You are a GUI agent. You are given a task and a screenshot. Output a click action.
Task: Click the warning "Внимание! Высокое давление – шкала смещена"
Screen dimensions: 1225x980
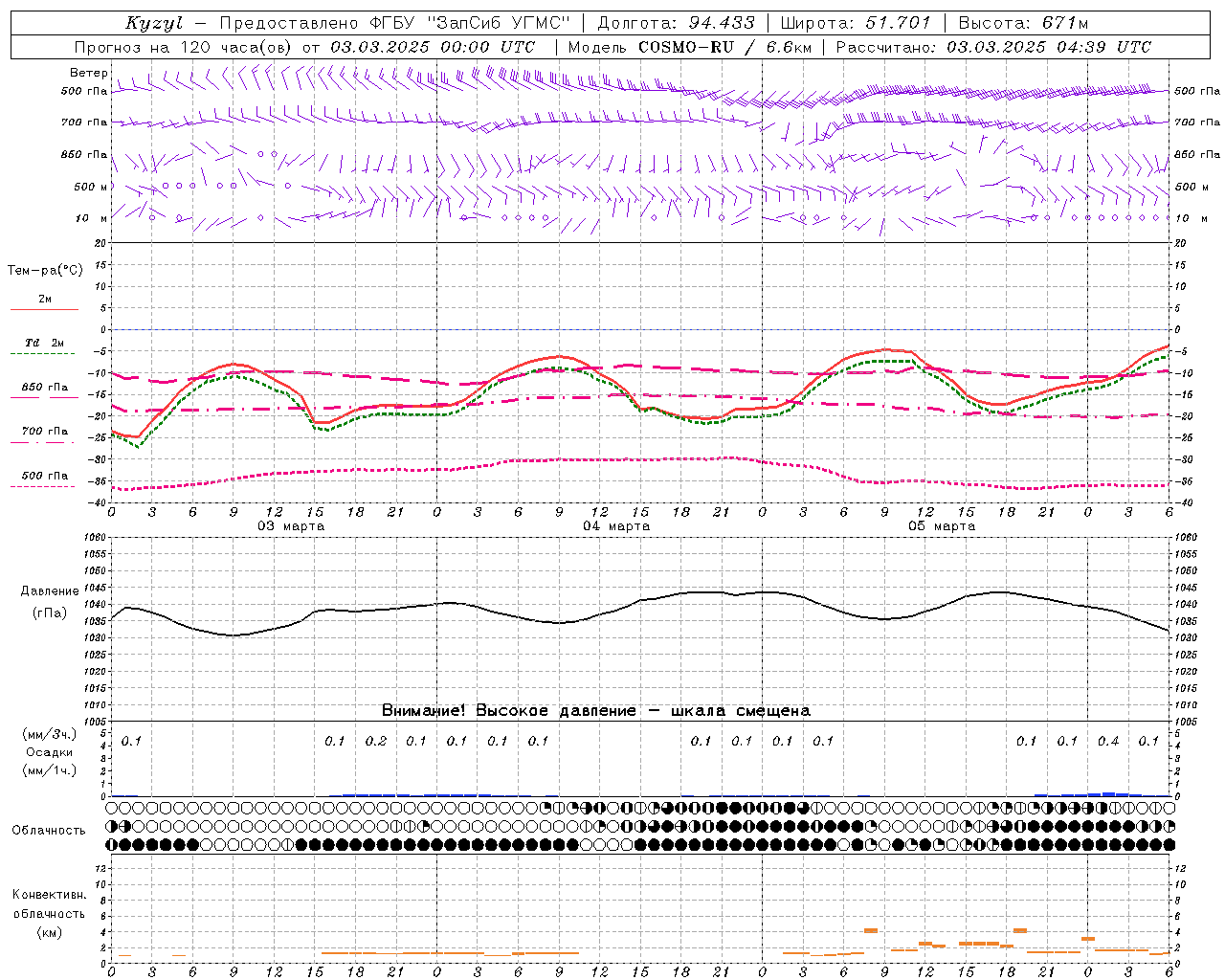[x=595, y=711]
